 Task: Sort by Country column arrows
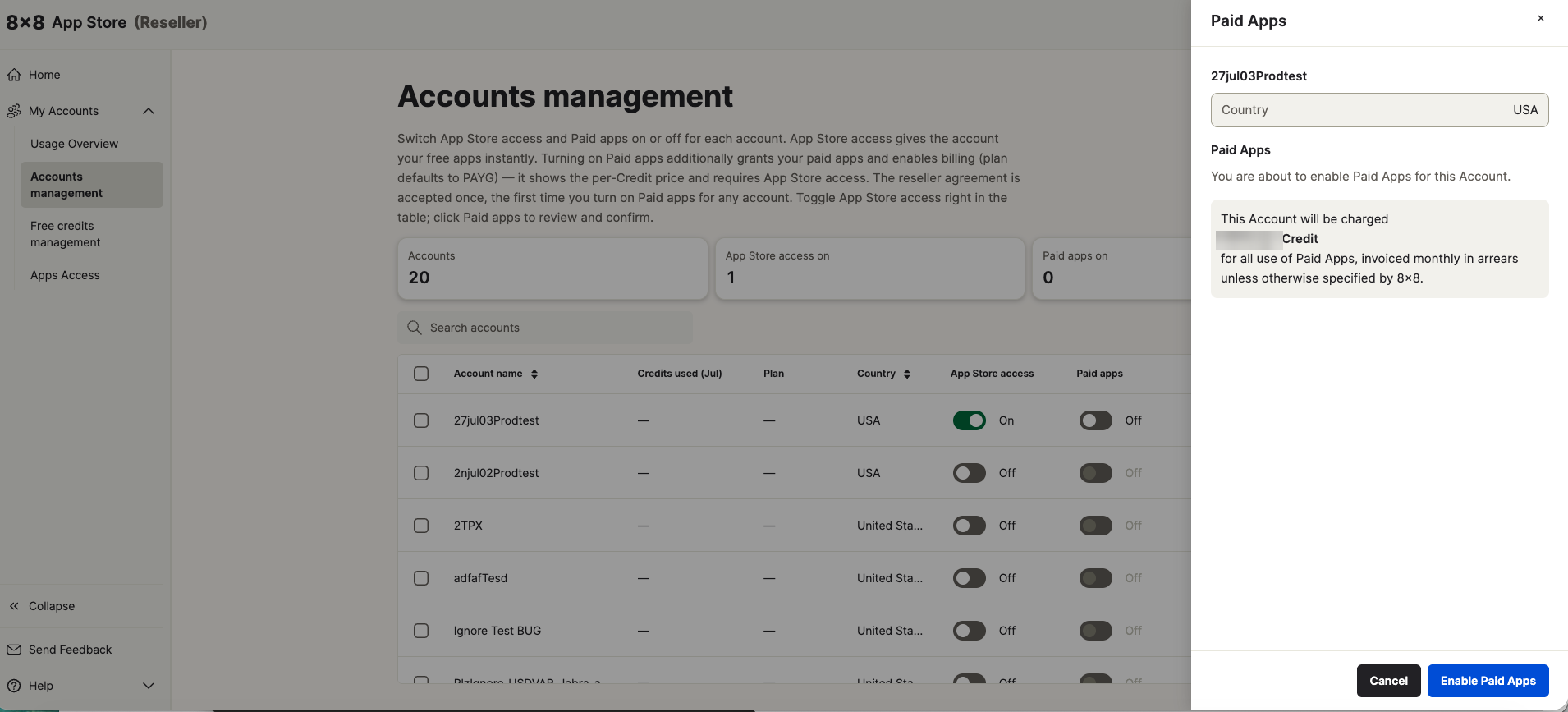[907, 374]
